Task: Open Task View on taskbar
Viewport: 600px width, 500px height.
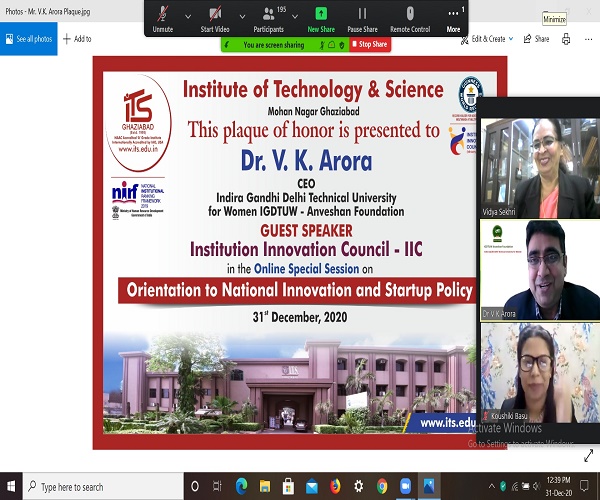Action: click(x=217, y=487)
